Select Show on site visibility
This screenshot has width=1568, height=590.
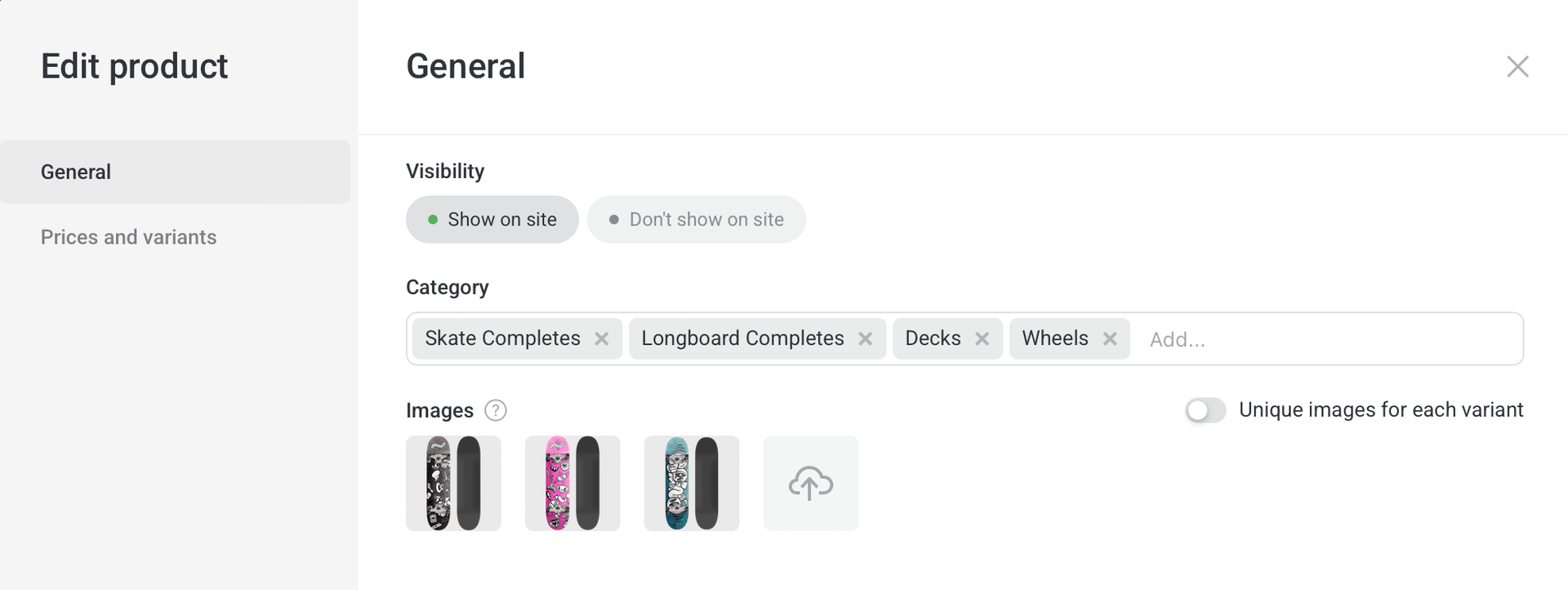[x=492, y=219]
